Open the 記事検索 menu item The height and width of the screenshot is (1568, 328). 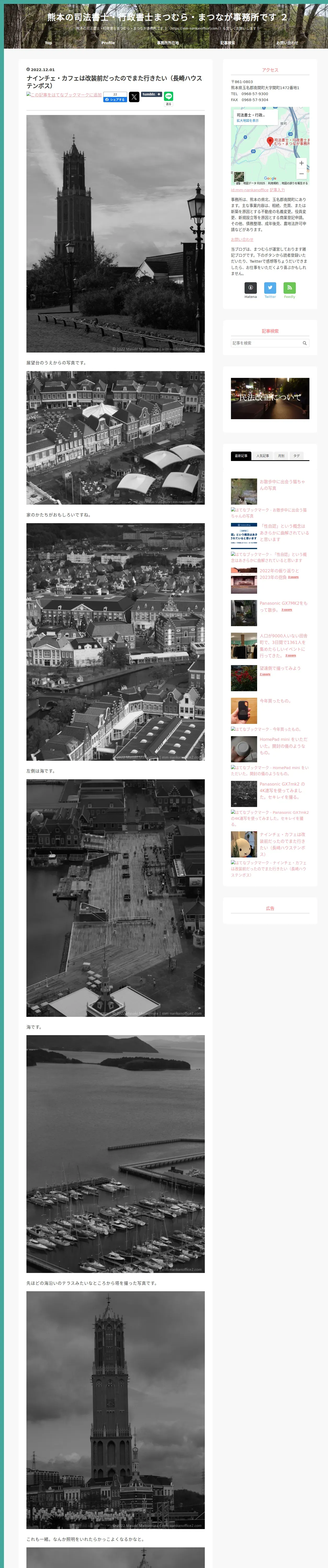pyautogui.click(x=227, y=43)
